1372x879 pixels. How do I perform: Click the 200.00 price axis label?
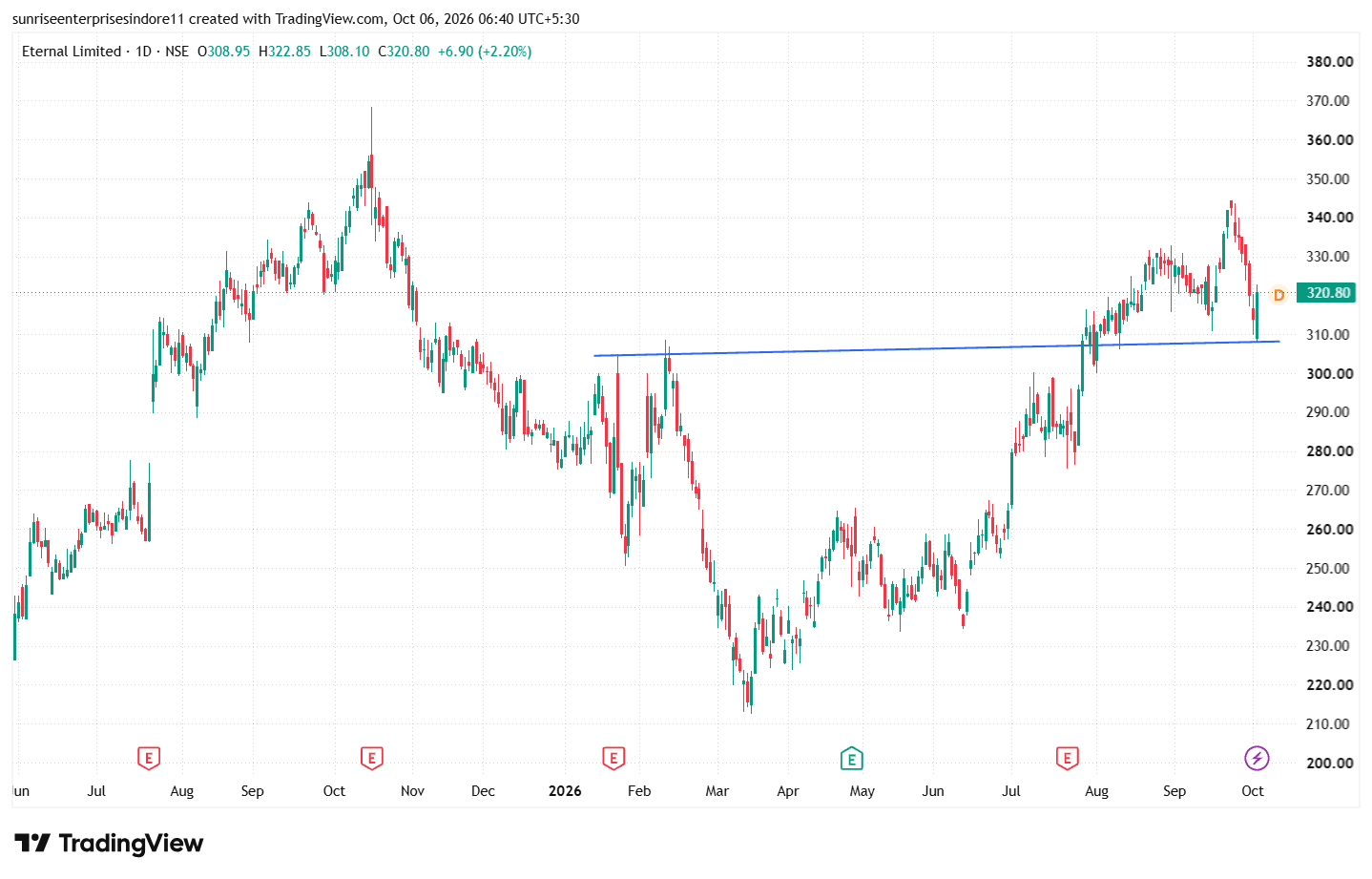tap(1329, 763)
